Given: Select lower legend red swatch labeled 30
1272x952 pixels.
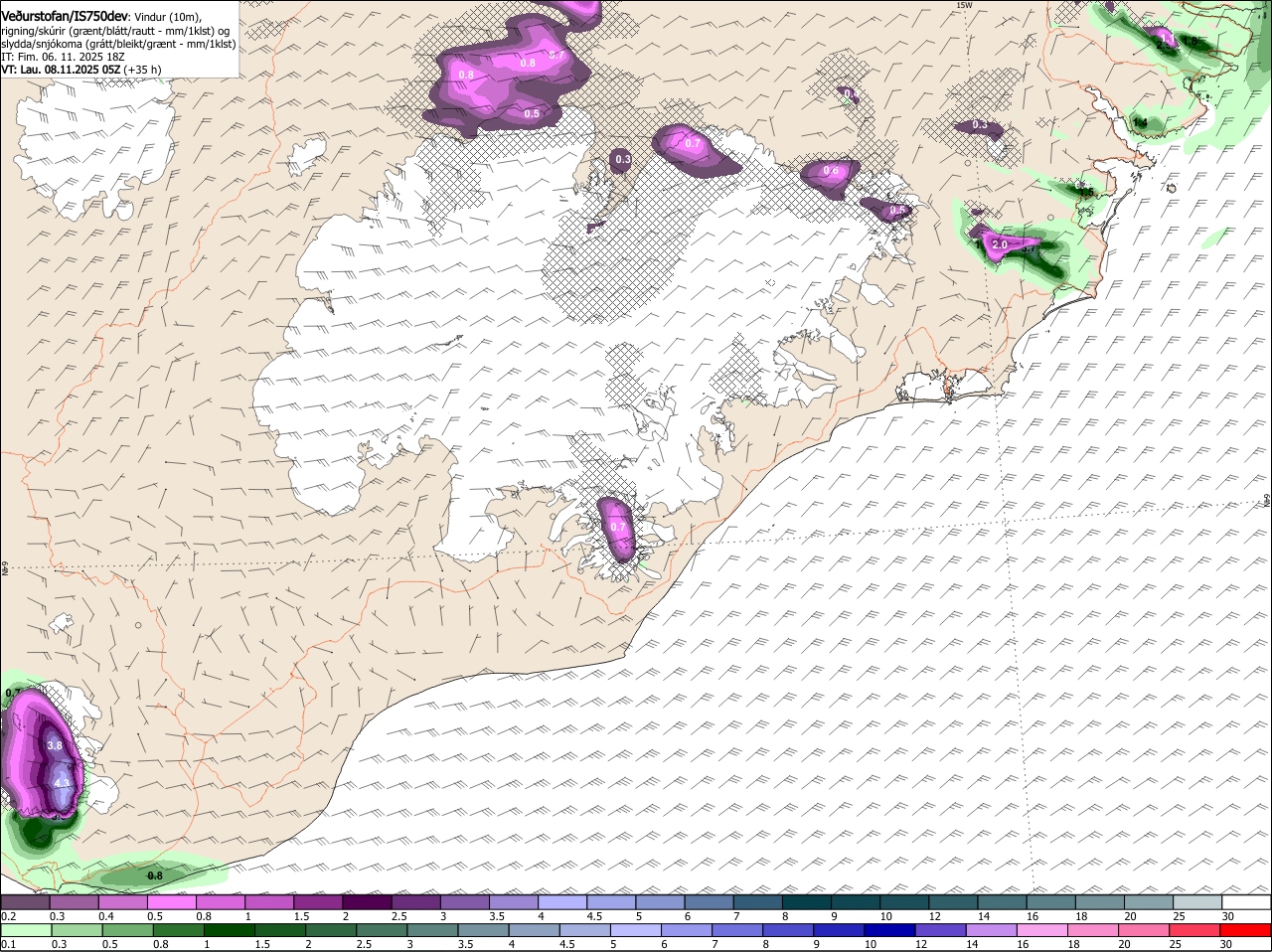Looking at the screenshot, I should 1246,931.
